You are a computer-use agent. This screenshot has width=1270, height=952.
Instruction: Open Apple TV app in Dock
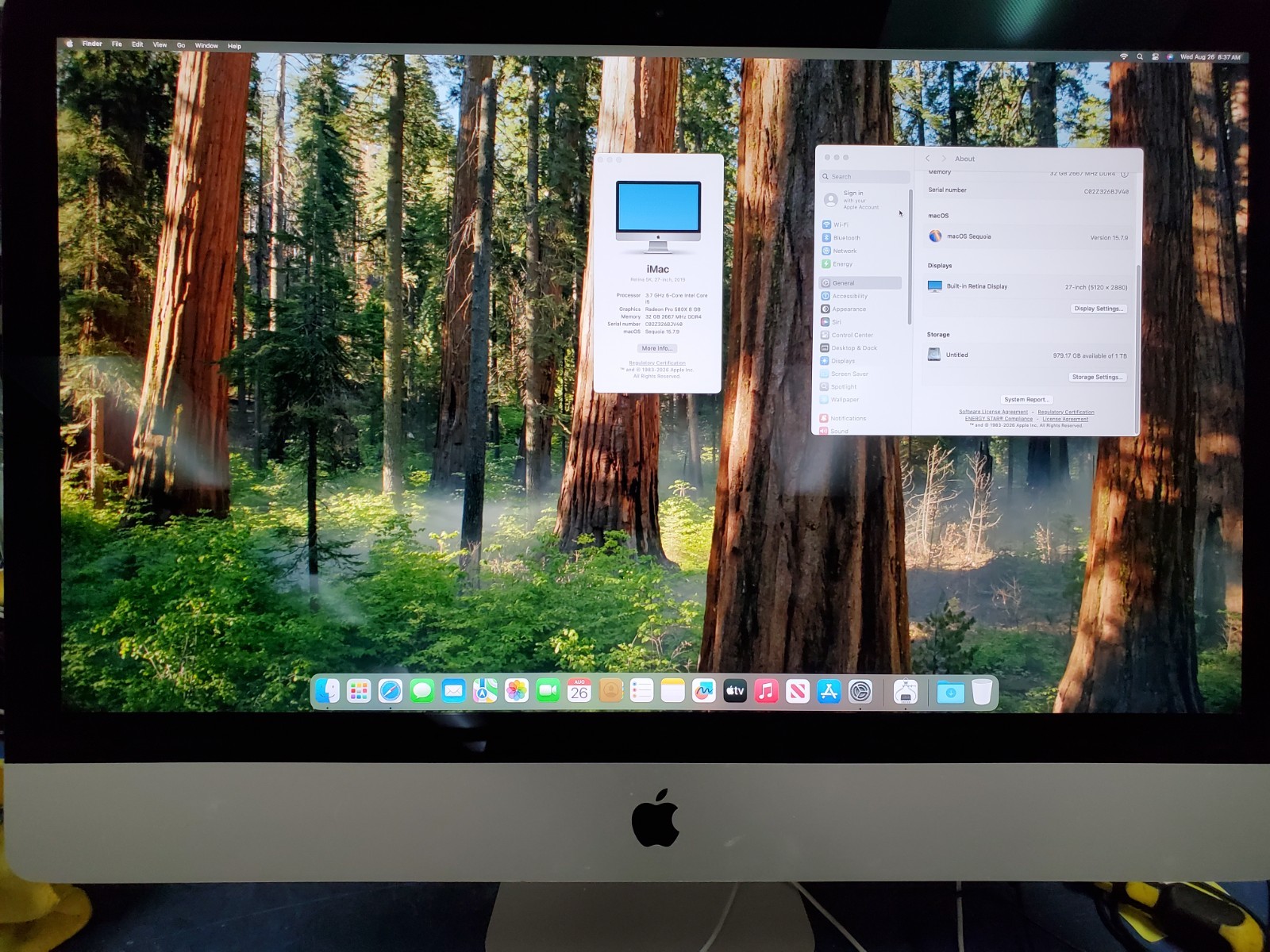coord(735,691)
